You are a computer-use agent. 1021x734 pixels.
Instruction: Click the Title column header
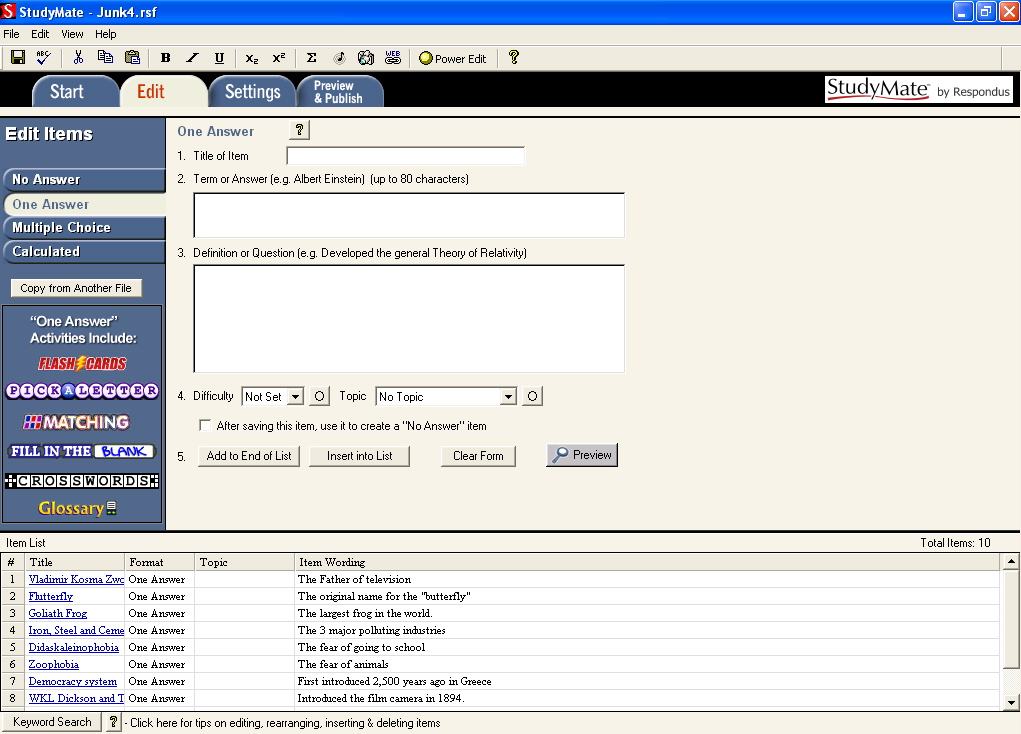click(x=74, y=562)
